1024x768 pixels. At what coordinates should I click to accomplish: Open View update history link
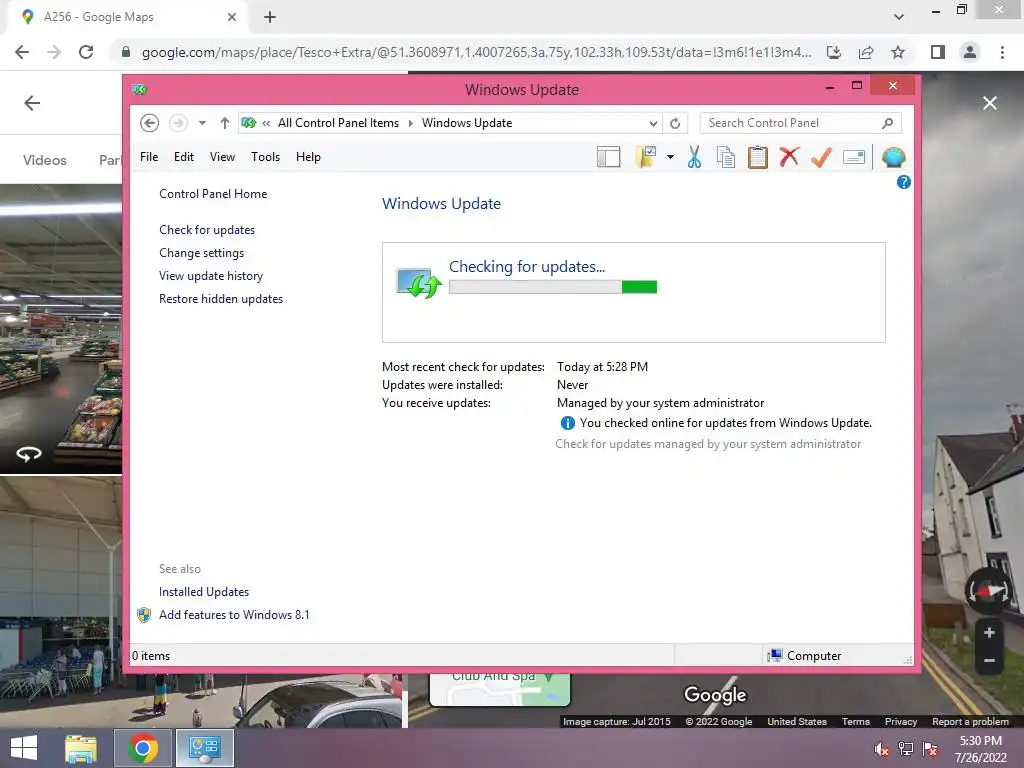pyautogui.click(x=211, y=276)
